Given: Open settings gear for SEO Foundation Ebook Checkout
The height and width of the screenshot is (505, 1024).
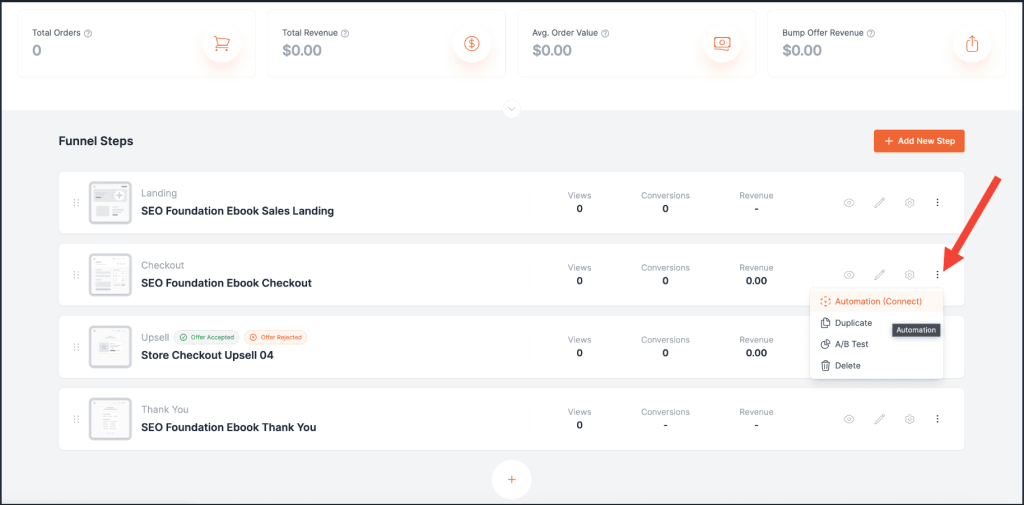Looking at the screenshot, I should click(910, 275).
